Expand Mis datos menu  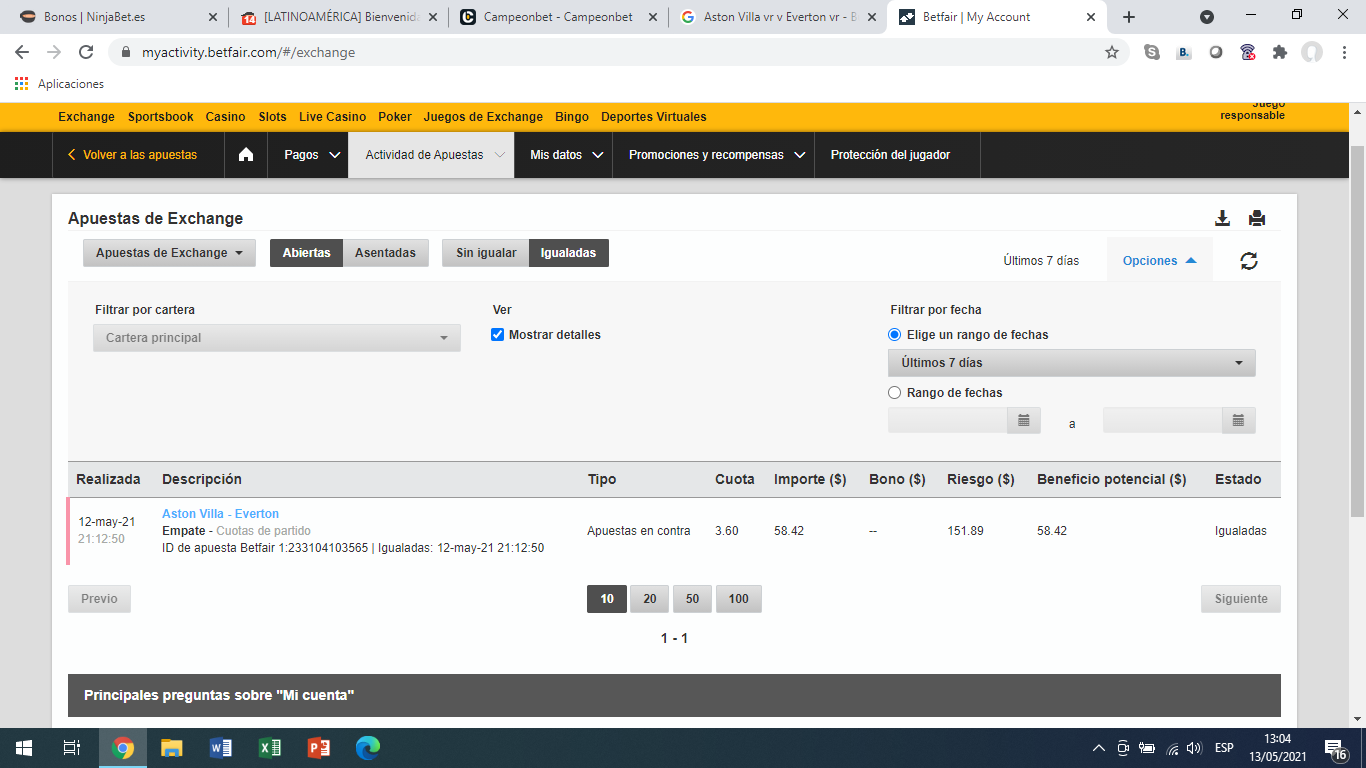565,155
